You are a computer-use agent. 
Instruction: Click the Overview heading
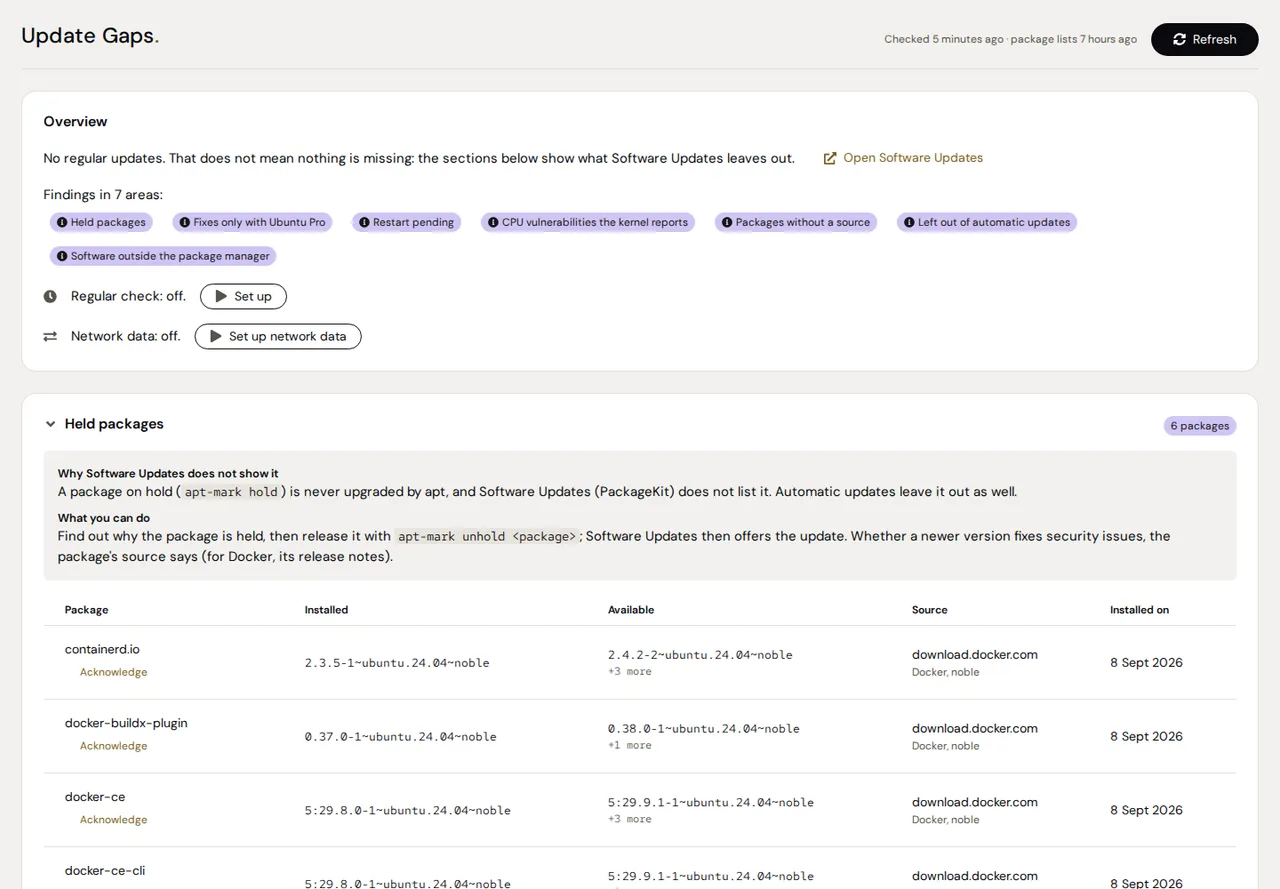point(75,122)
